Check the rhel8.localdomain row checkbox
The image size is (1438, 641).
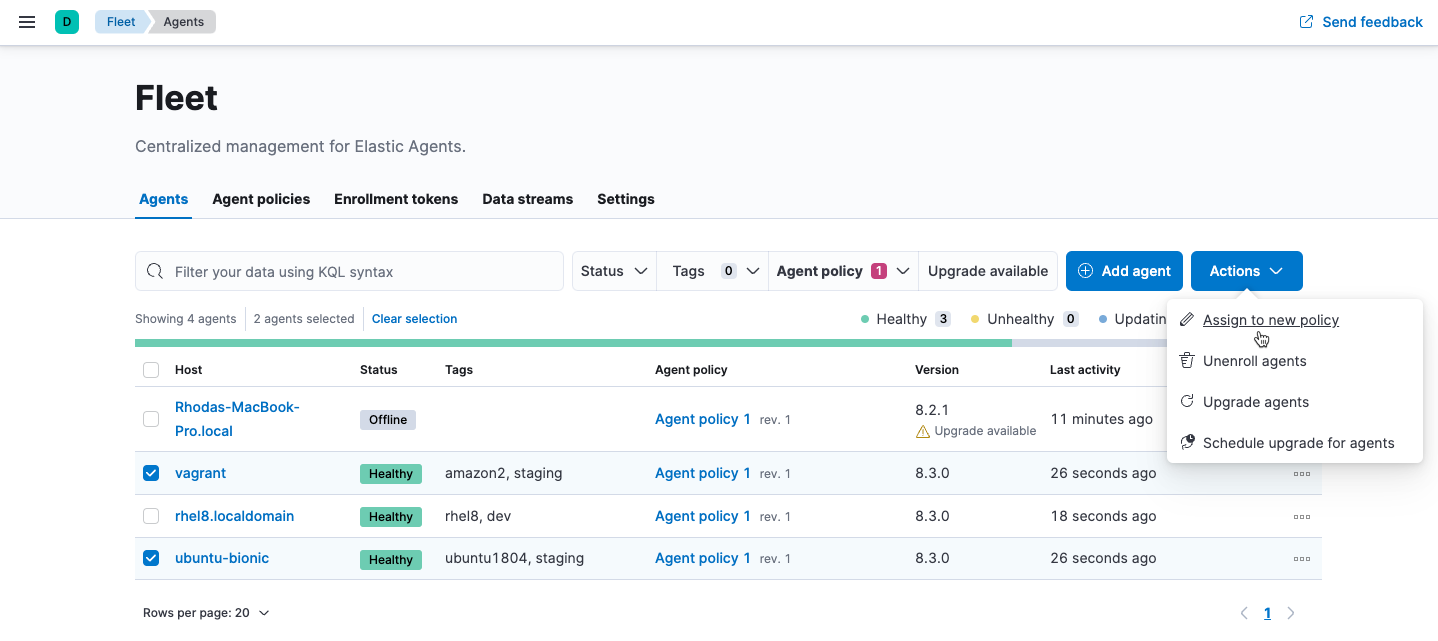[x=151, y=516]
